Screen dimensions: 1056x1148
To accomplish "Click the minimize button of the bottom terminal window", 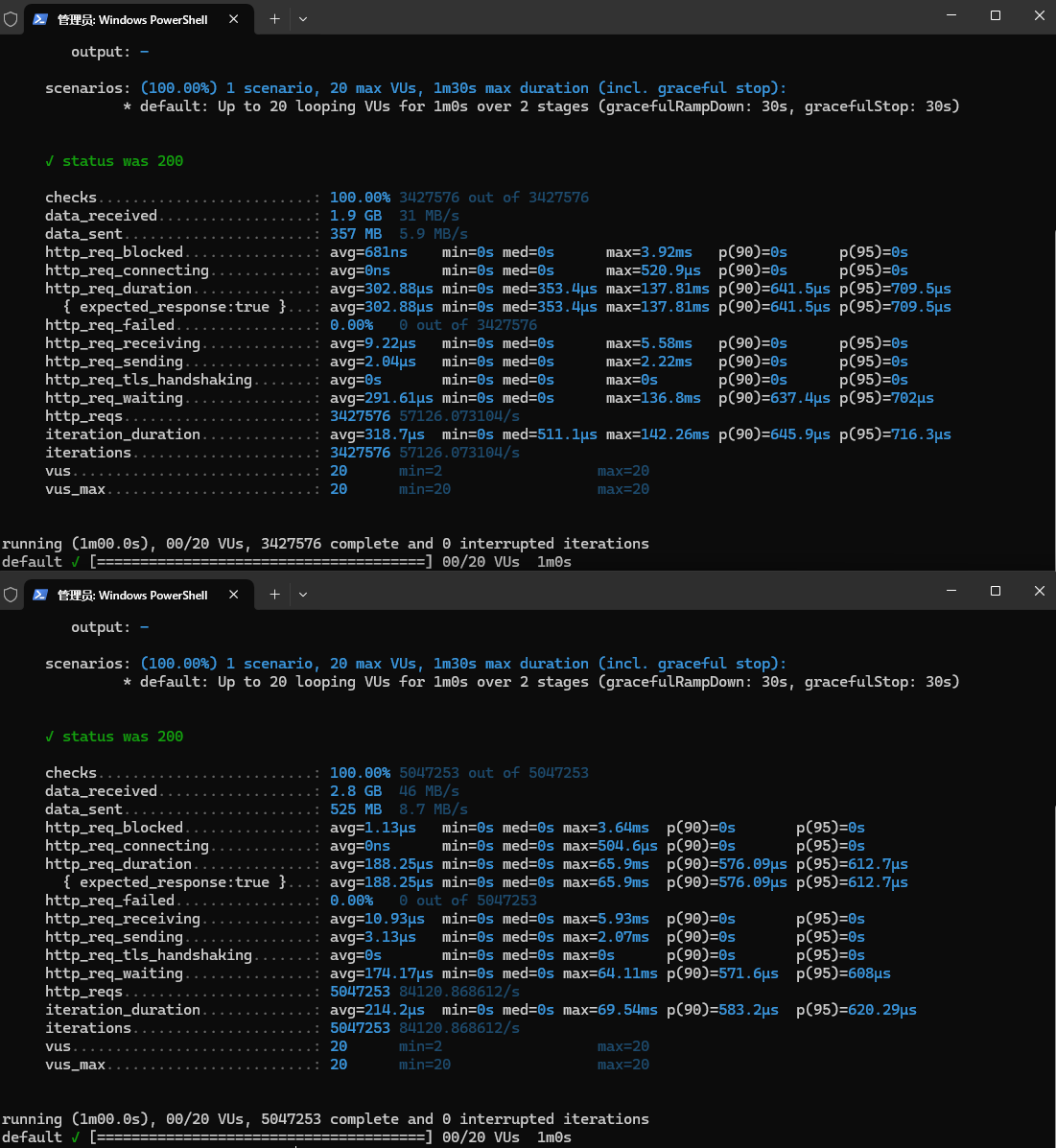I will point(952,591).
